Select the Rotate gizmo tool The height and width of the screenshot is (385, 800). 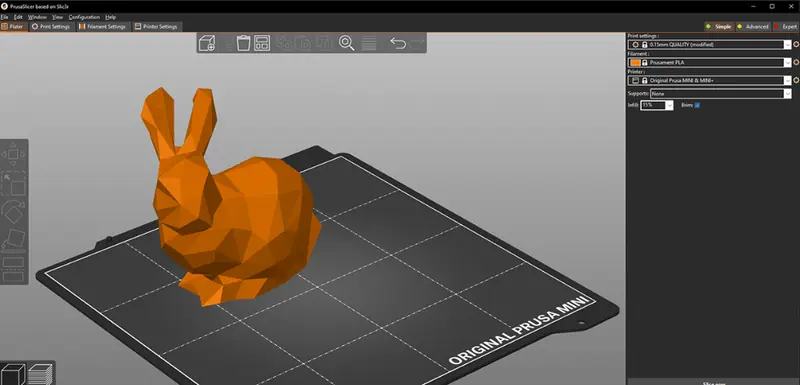13,212
